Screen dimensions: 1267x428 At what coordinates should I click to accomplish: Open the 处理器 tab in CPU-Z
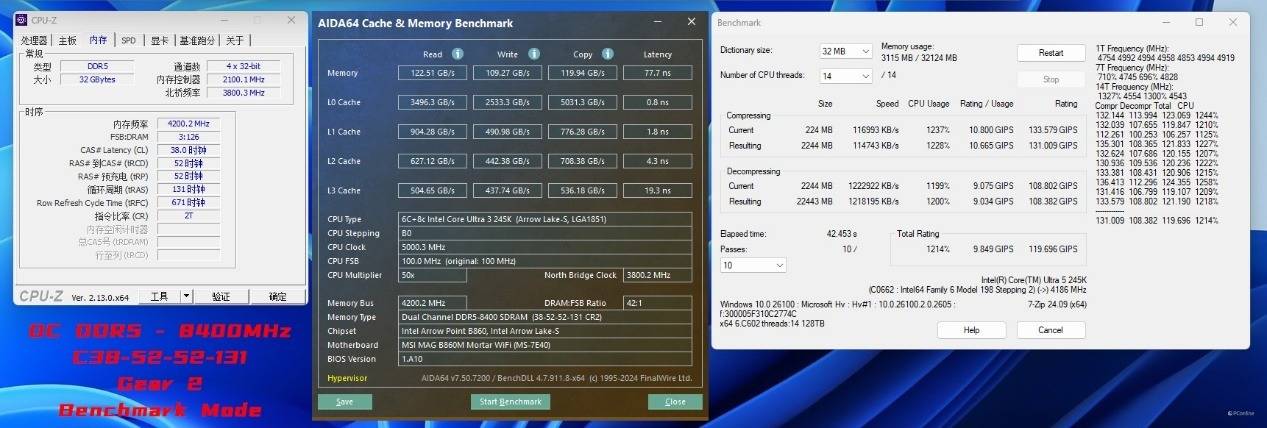click(x=34, y=41)
